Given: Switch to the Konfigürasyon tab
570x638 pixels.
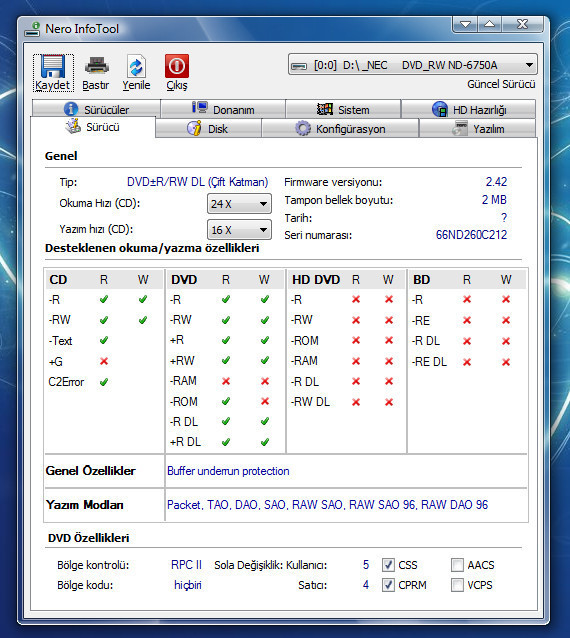Looking at the screenshot, I should pyautogui.click(x=340, y=129).
